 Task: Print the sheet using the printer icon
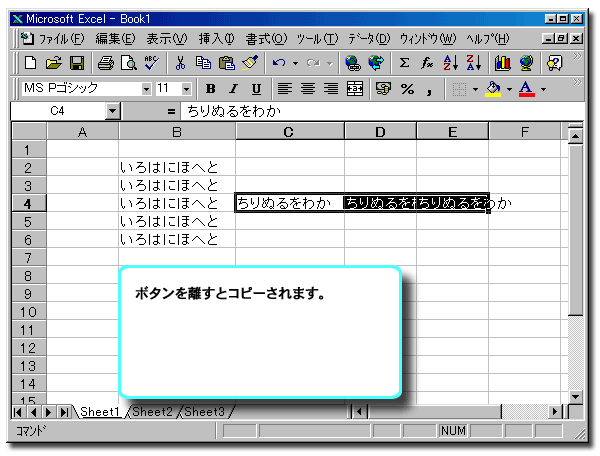[x=106, y=63]
